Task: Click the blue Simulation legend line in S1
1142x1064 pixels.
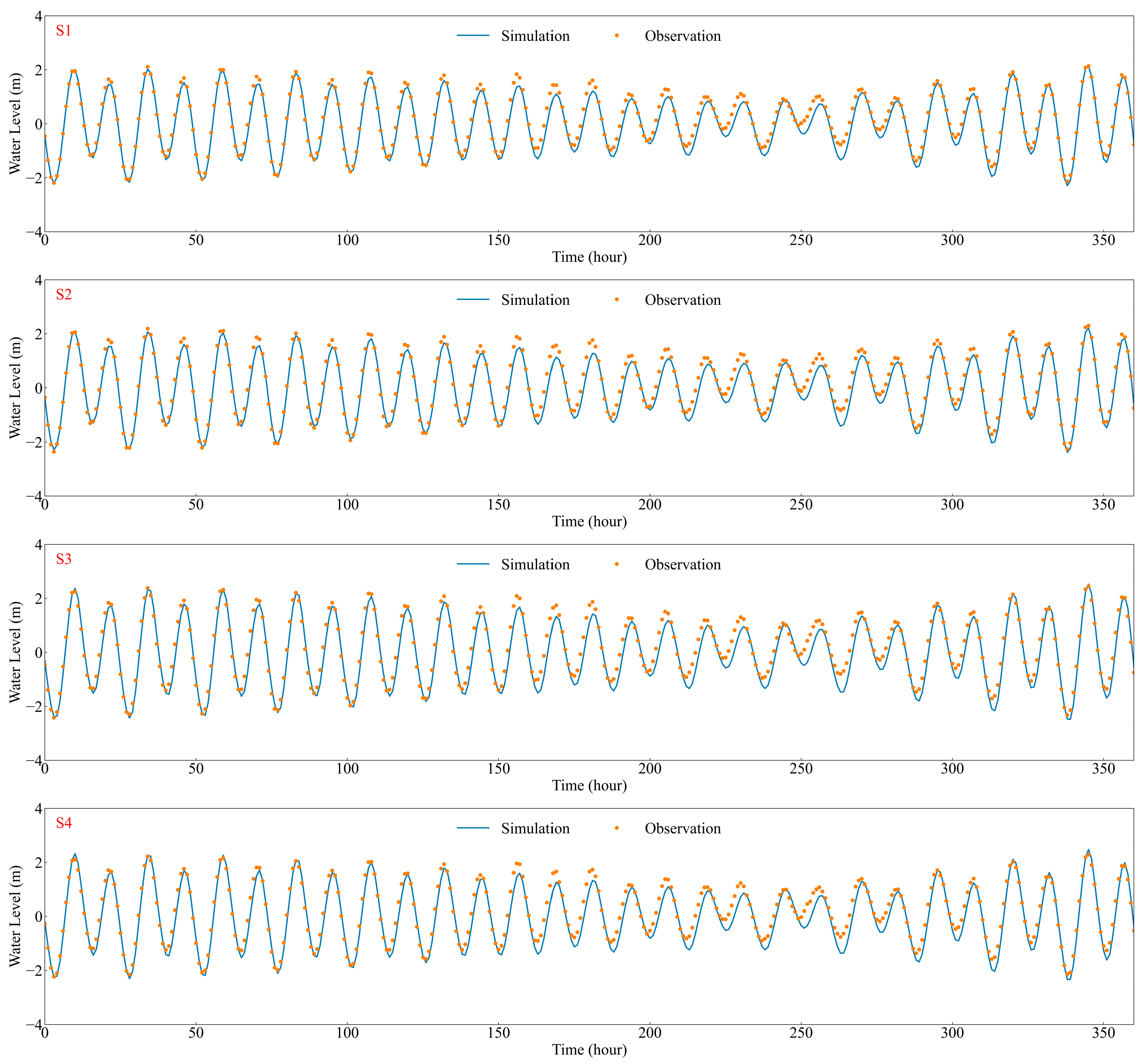Action: [x=473, y=36]
